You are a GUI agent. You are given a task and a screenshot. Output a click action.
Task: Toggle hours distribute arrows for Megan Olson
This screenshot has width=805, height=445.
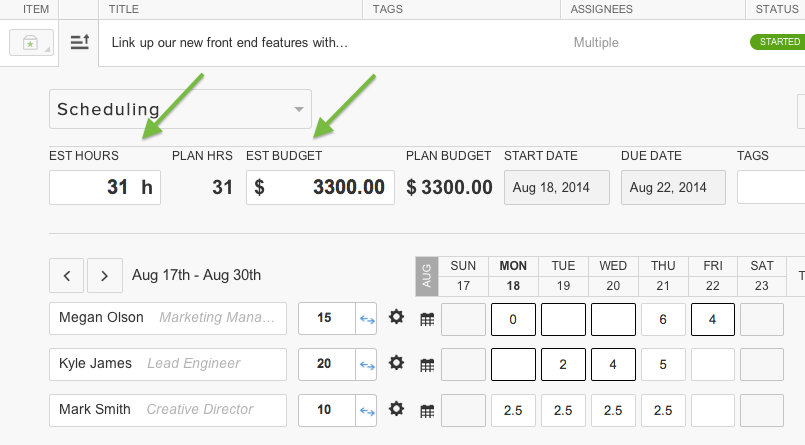(366, 319)
